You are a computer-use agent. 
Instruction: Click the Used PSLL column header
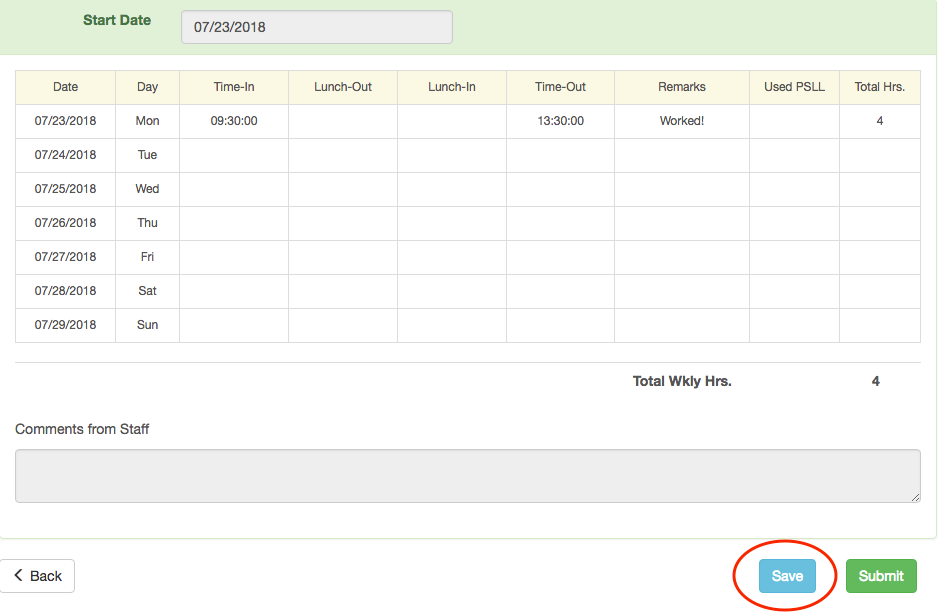pos(794,87)
